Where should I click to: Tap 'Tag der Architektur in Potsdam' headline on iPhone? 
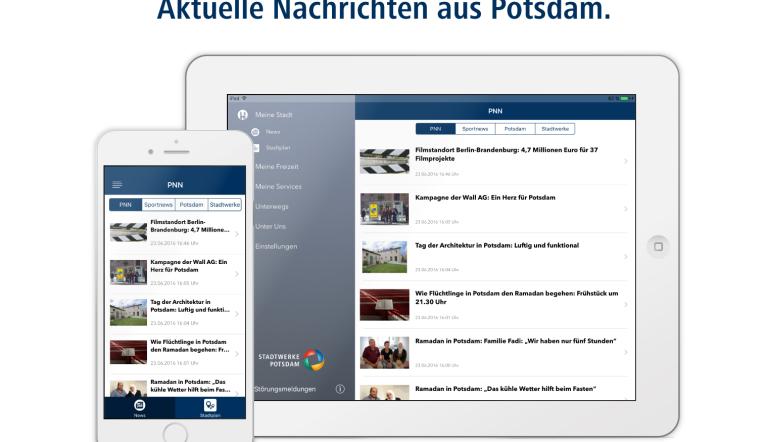(190, 306)
